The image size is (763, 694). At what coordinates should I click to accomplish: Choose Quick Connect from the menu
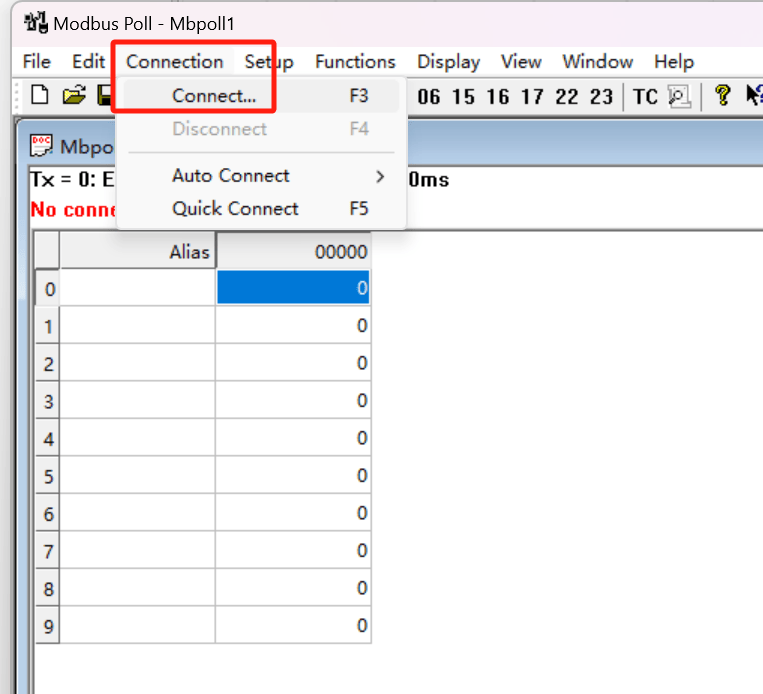(261, 209)
